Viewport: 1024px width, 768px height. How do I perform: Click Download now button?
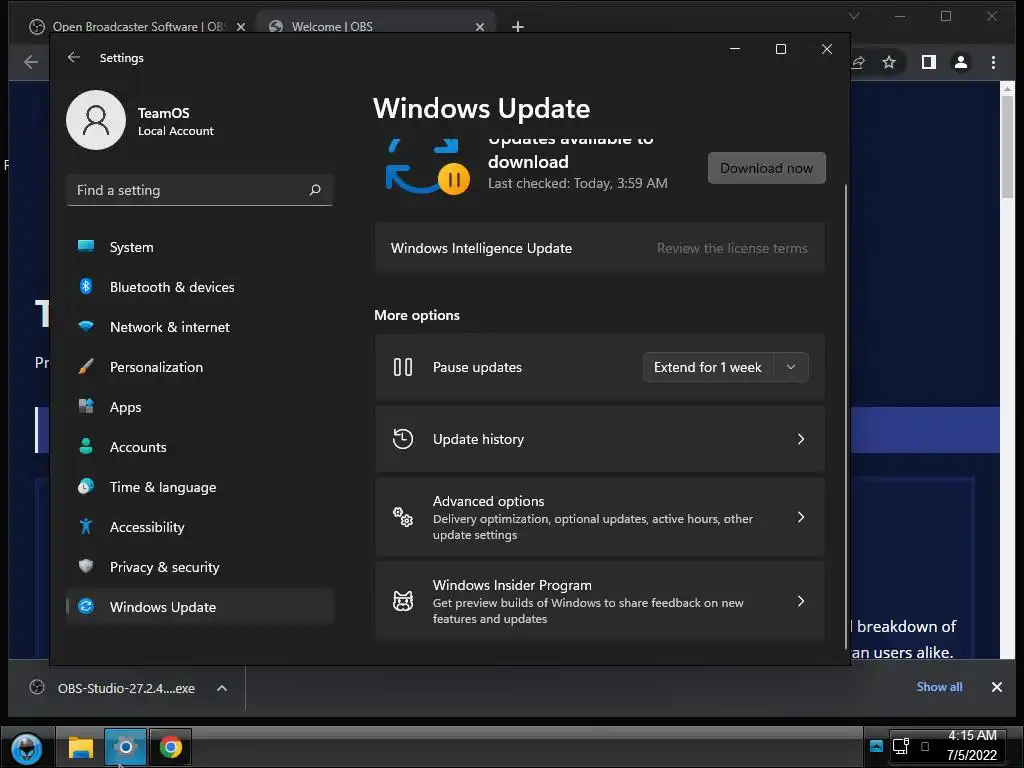pos(766,168)
